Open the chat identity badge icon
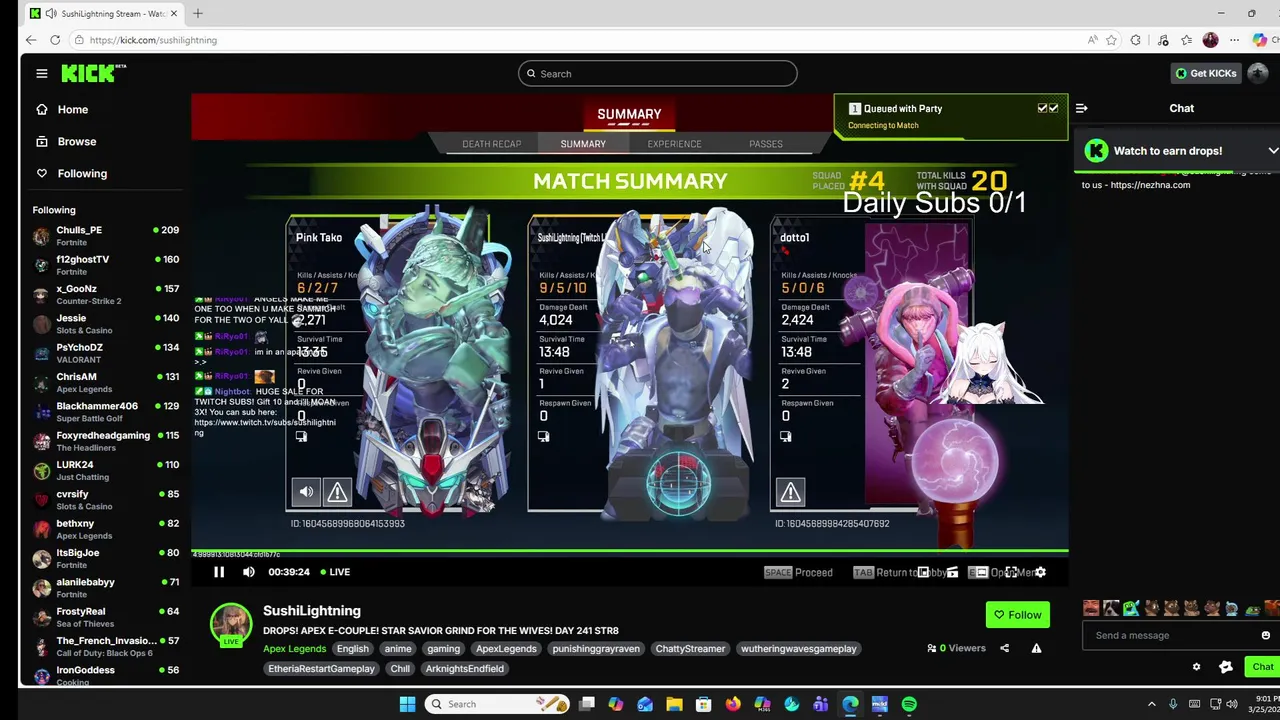The image size is (1280, 720). point(1226,667)
